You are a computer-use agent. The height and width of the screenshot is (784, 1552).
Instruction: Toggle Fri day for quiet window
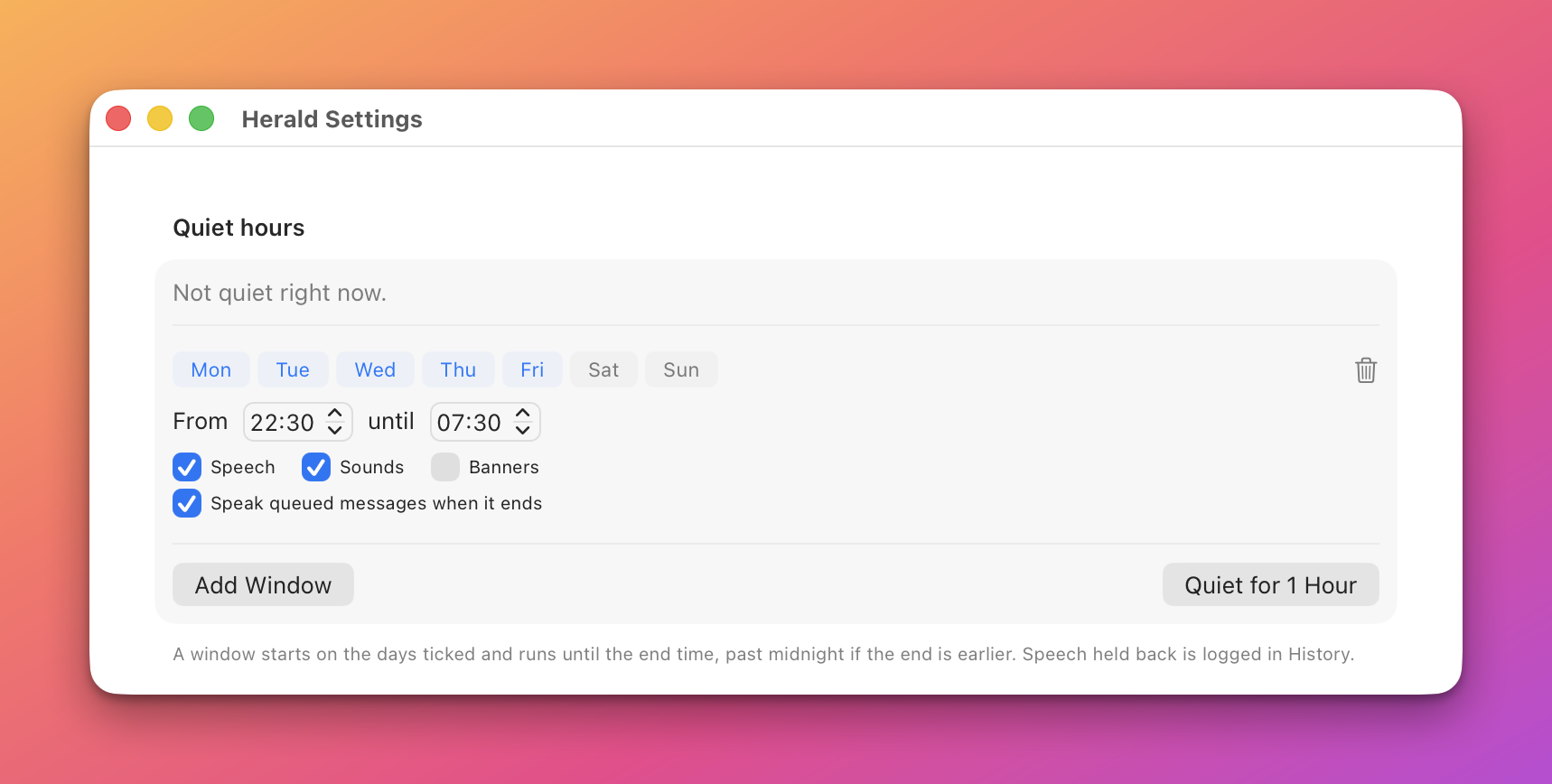tap(532, 369)
